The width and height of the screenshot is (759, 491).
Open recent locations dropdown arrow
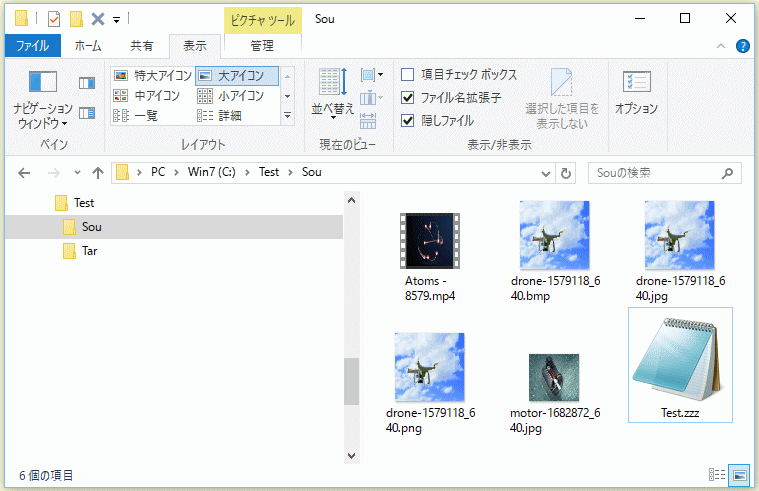point(77,172)
